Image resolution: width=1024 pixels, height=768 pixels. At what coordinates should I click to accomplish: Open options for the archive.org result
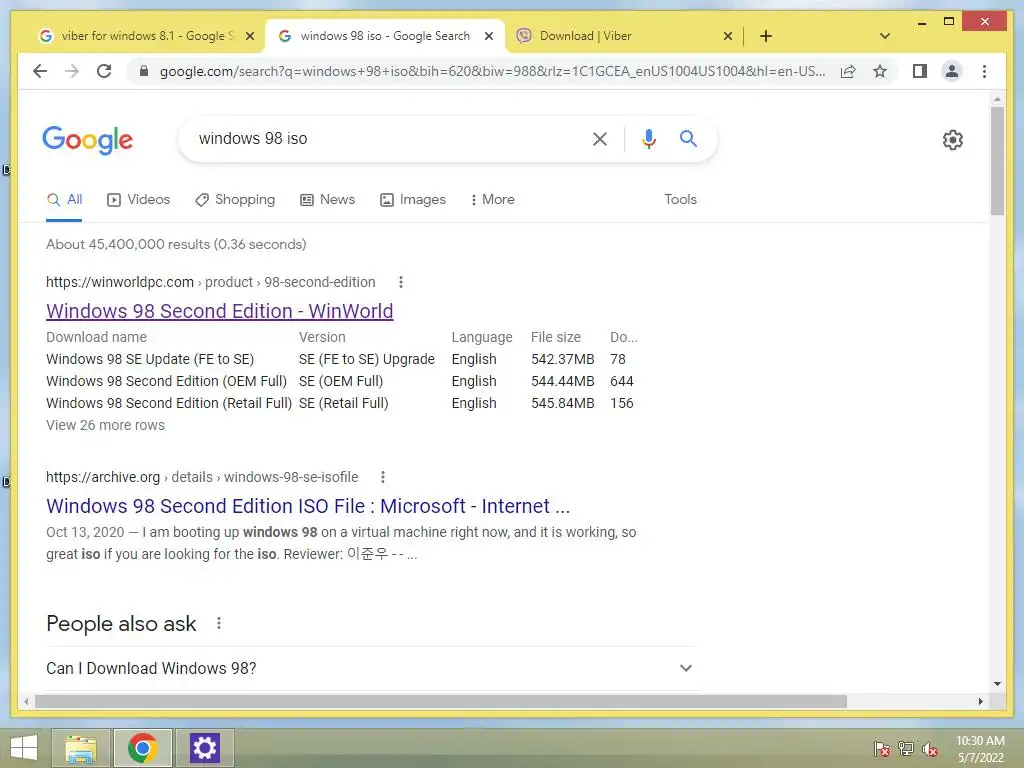(383, 477)
